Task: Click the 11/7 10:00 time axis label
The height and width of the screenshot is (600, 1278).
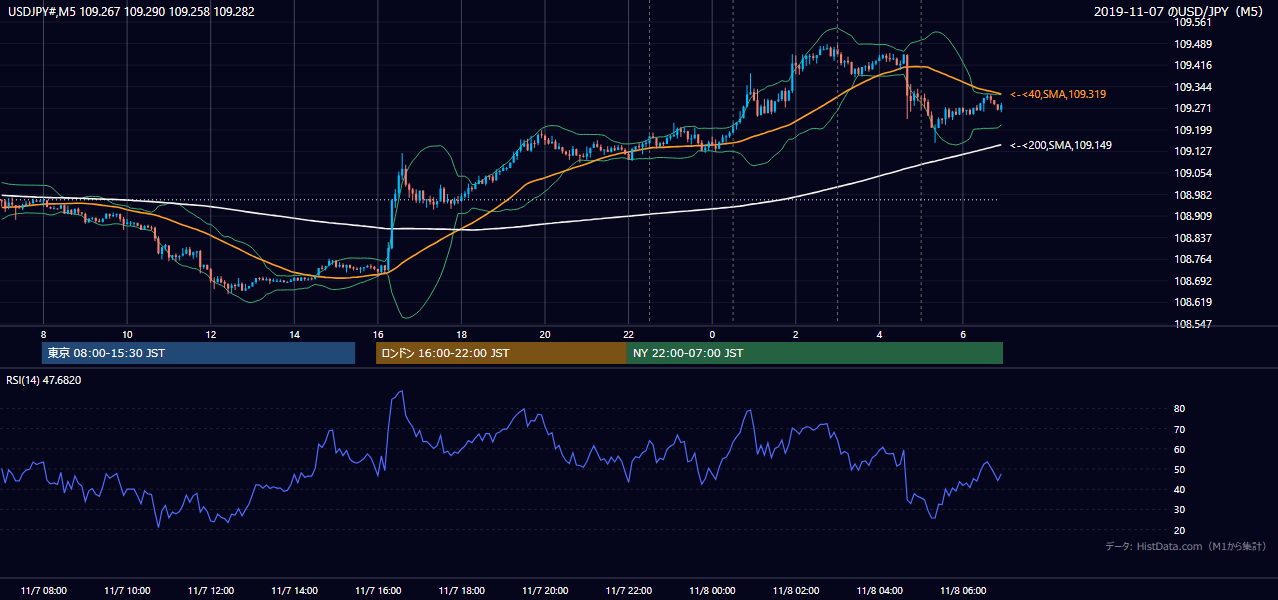Action: tap(127, 591)
